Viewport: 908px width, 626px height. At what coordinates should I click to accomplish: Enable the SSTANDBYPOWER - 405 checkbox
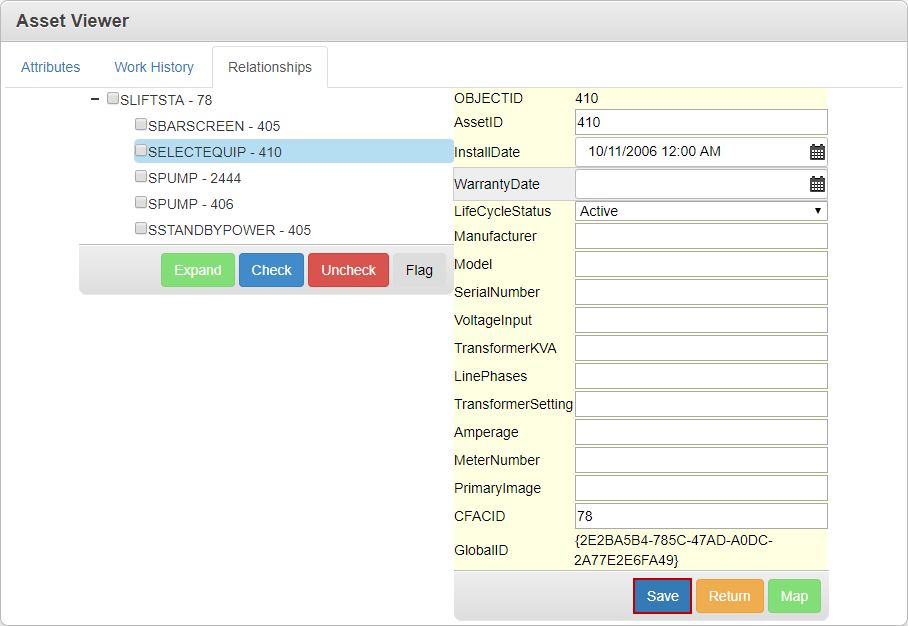(x=141, y=229)
